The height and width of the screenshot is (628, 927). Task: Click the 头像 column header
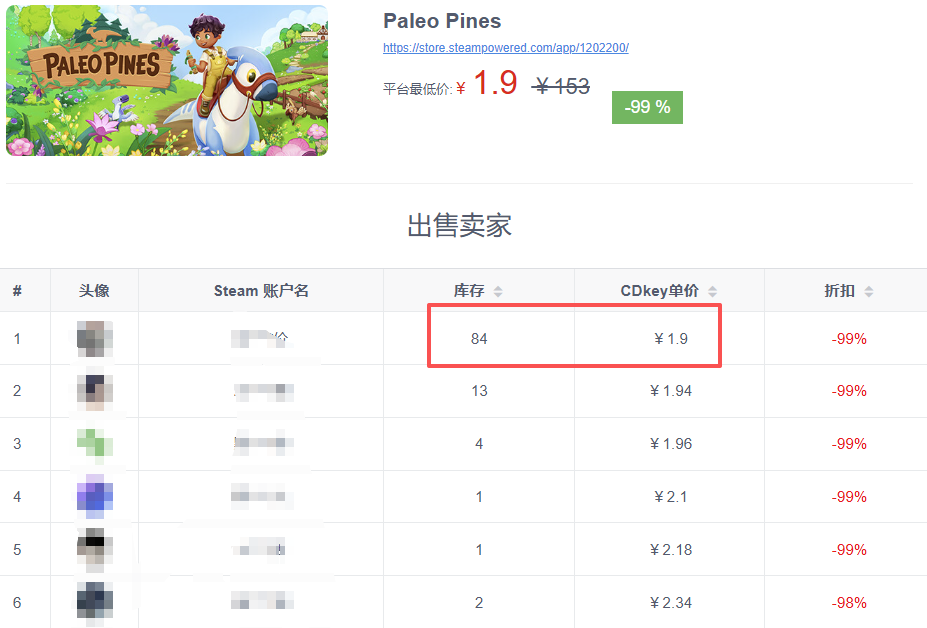pos(94,291)
